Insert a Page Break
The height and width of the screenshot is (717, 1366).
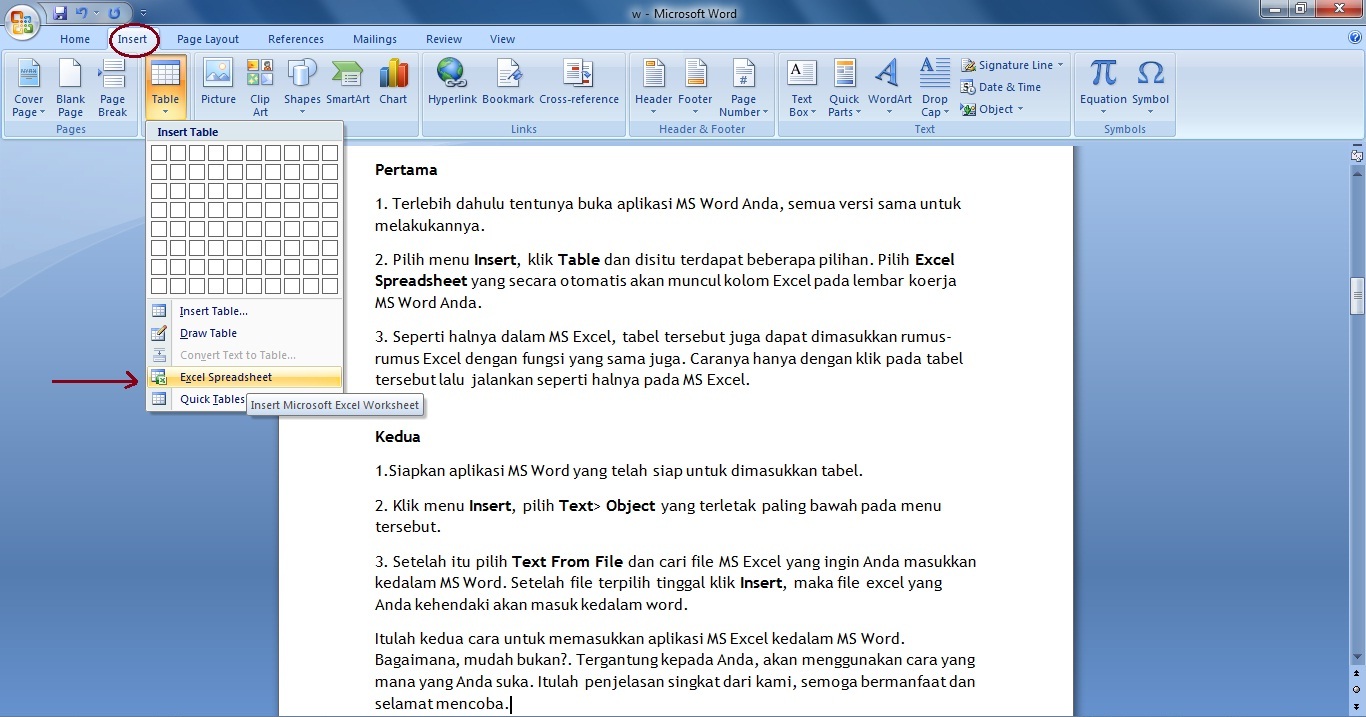tap(112, 88)
